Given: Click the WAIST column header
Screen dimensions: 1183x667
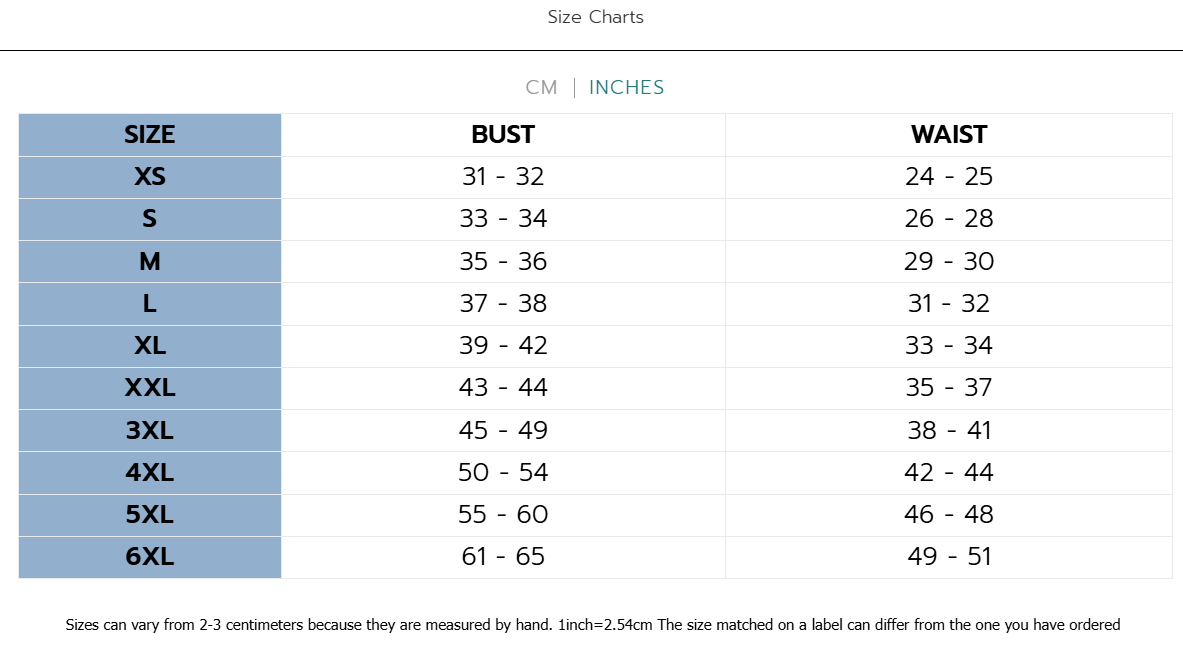Looking at the screenshot, I should (x=949, y=135).
